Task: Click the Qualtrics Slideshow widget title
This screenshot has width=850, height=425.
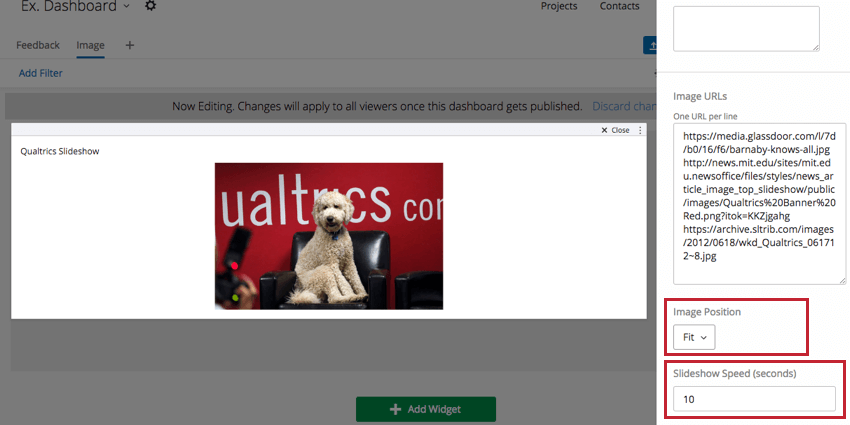Action: coord(60,151)
